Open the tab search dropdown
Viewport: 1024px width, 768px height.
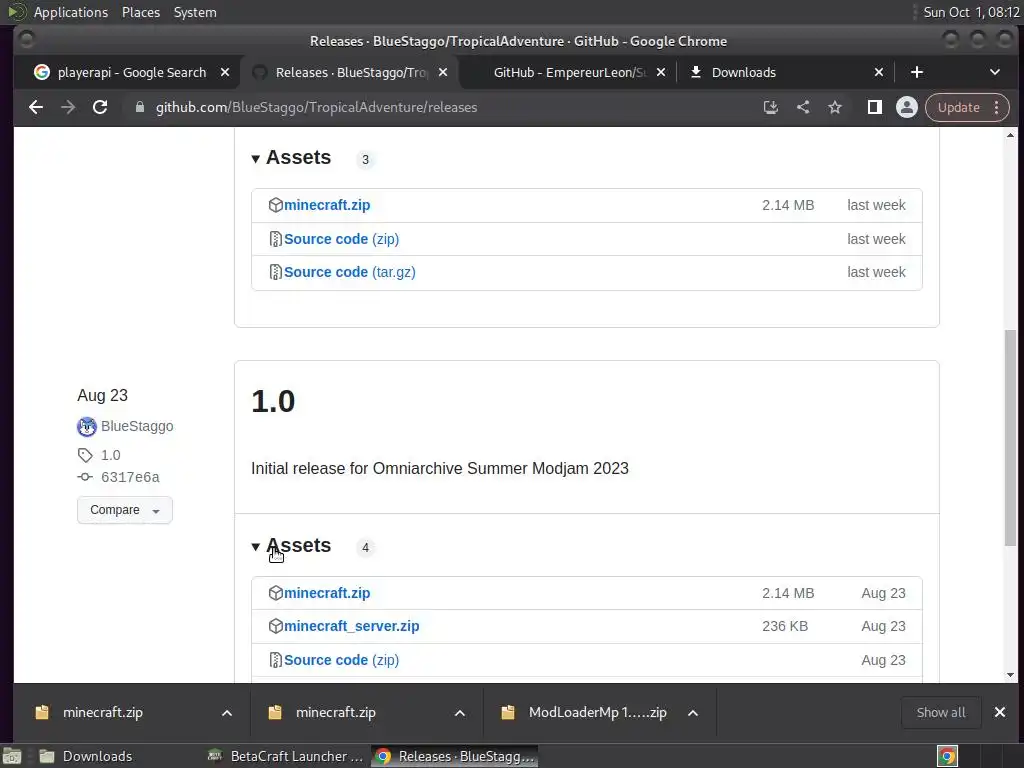point(995,72)
